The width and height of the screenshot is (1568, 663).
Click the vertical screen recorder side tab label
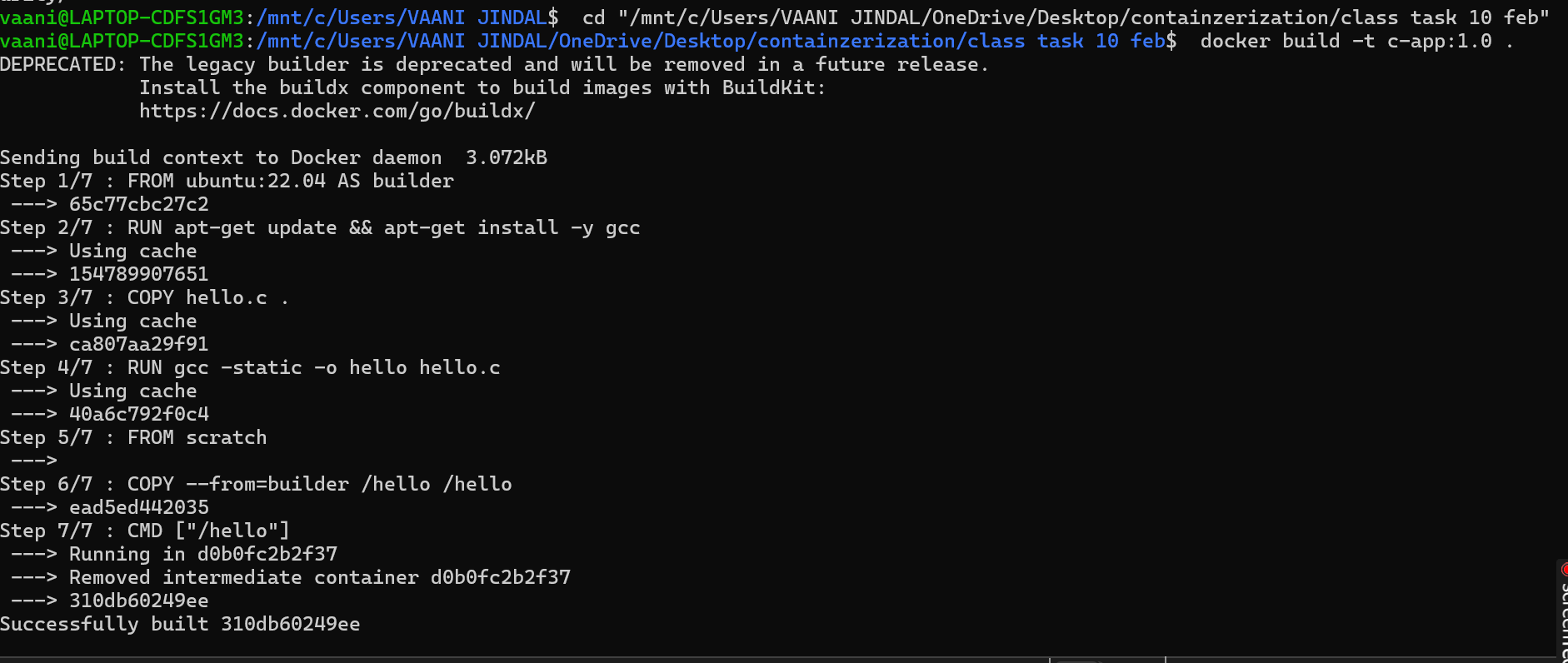(x=1563, y=621)
